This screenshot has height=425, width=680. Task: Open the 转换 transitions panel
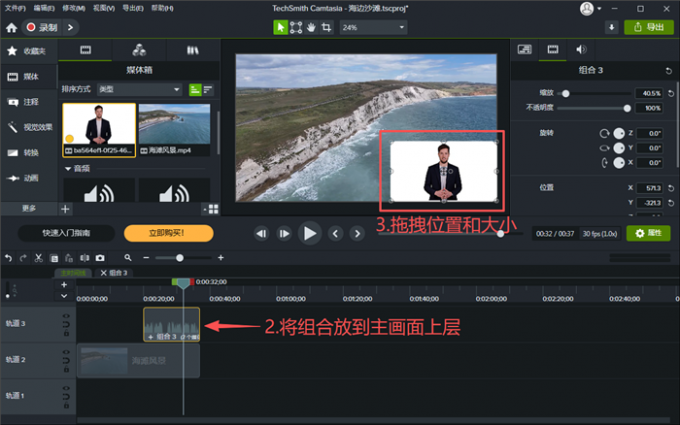(28, 153)
